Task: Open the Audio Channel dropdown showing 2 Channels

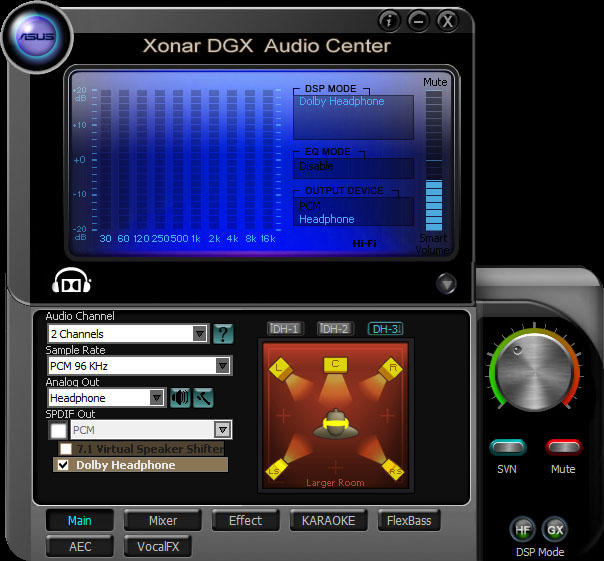Action: click(128, 334)
